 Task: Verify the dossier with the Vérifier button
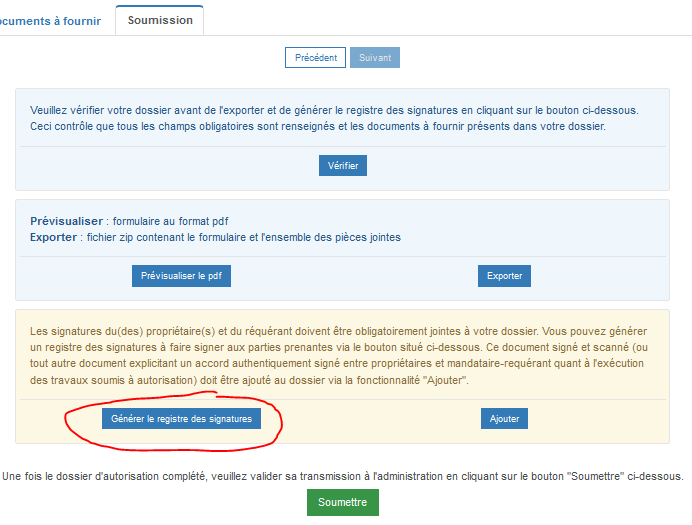[343, 165]
